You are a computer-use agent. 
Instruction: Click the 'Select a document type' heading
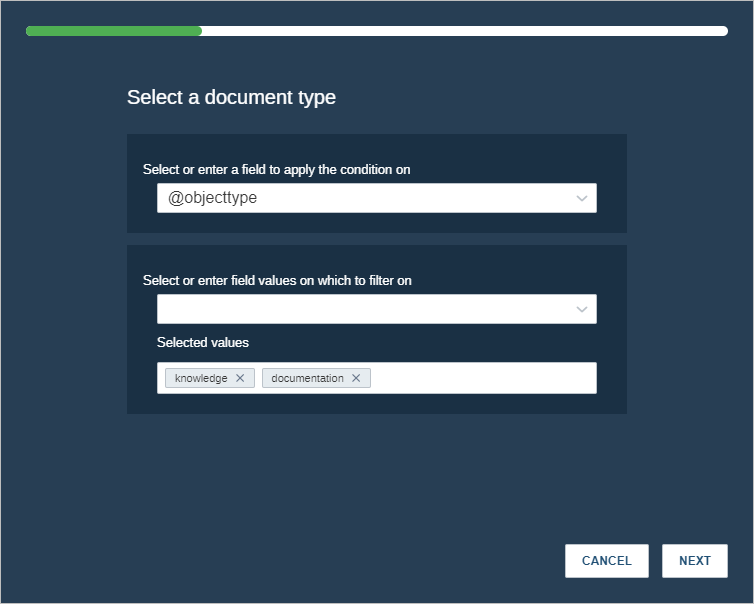[x=231, y=97]
